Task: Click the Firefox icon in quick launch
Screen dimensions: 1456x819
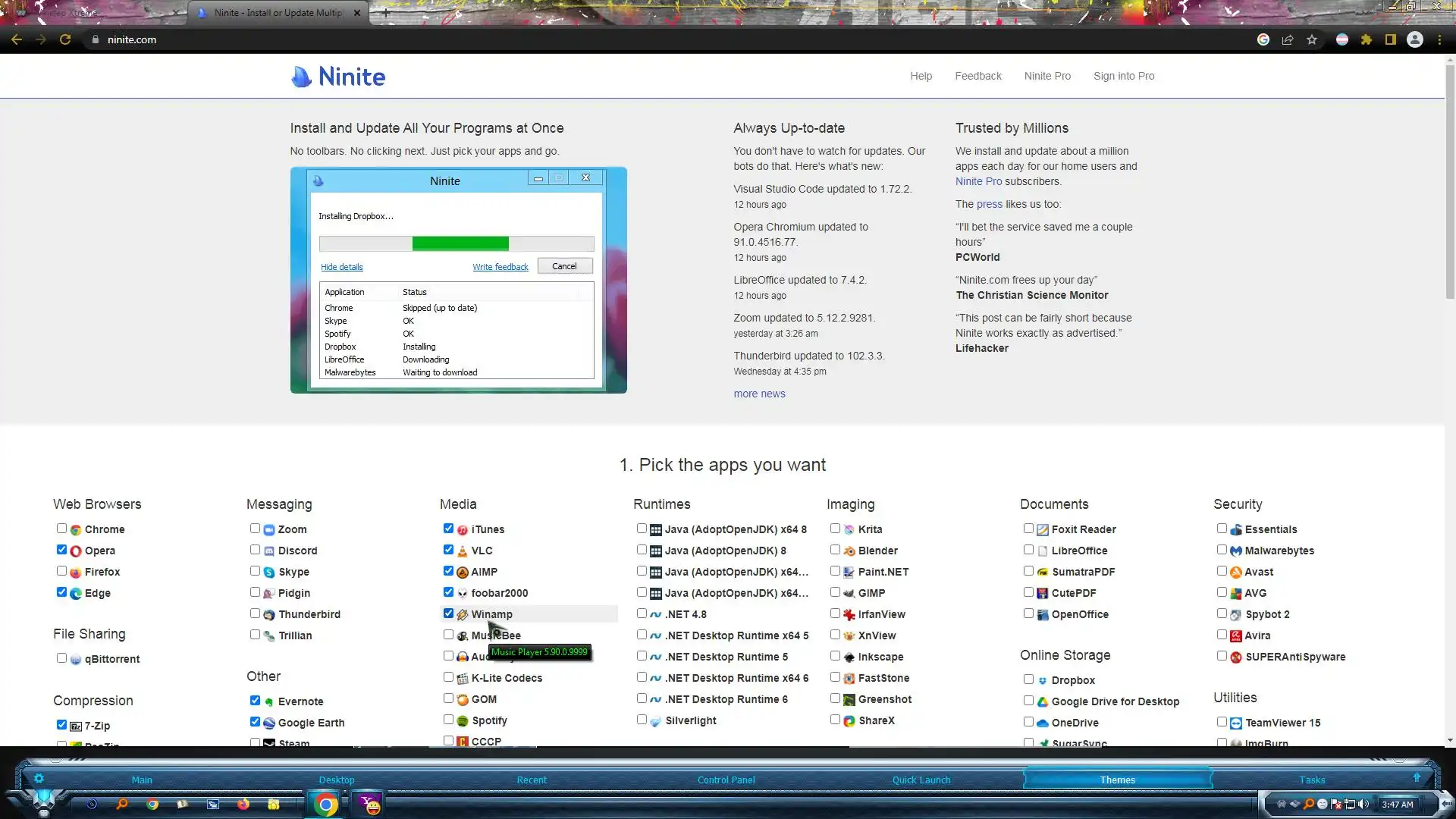Action: (x=243, y=804)
